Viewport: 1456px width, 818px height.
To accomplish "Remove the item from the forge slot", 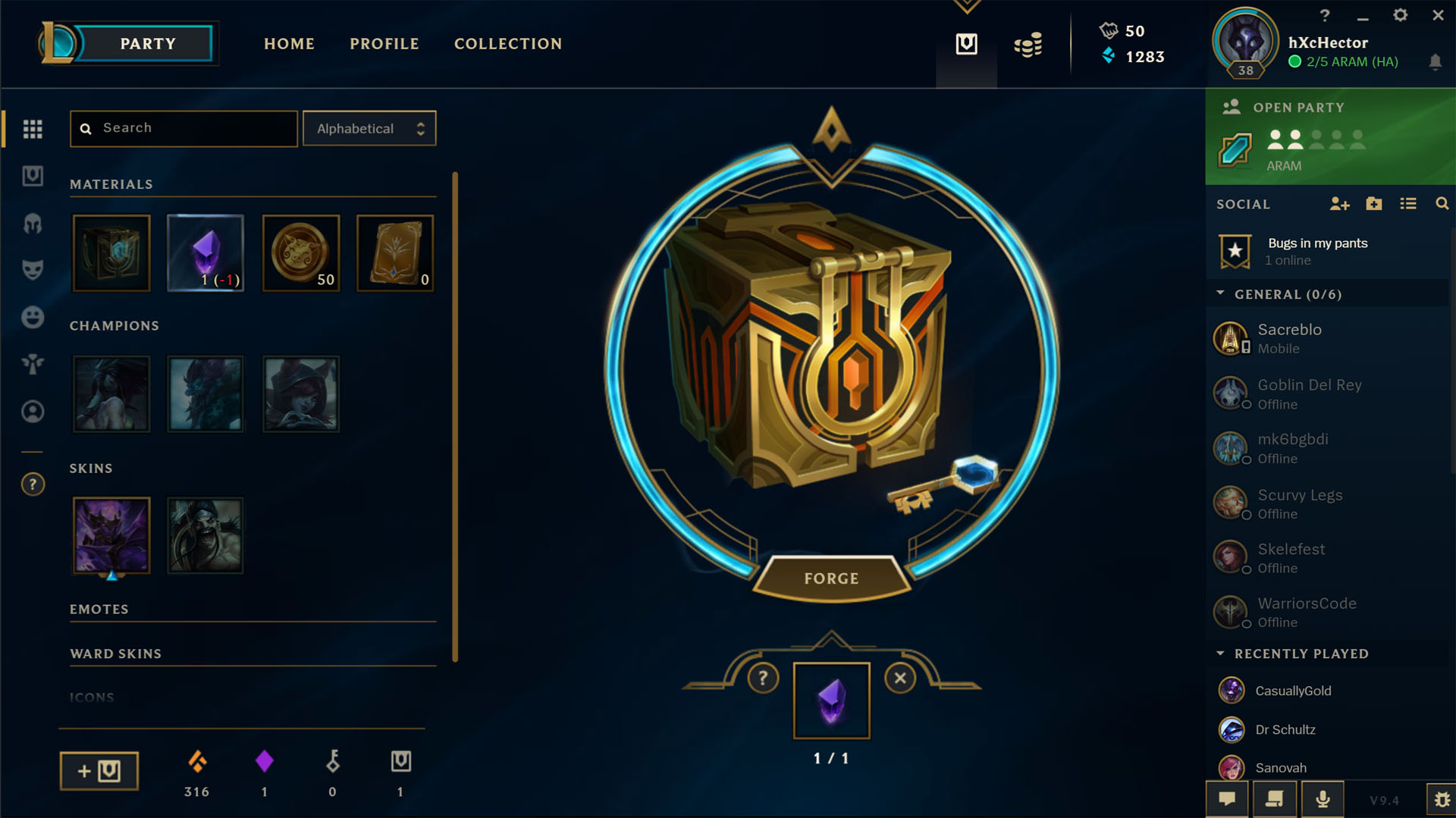I will coord(900,678).
